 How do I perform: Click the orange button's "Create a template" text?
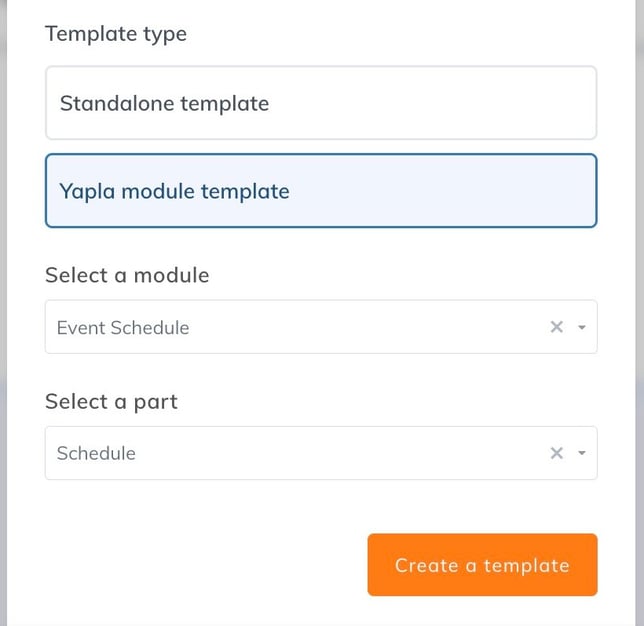click(x=482, y=565)
